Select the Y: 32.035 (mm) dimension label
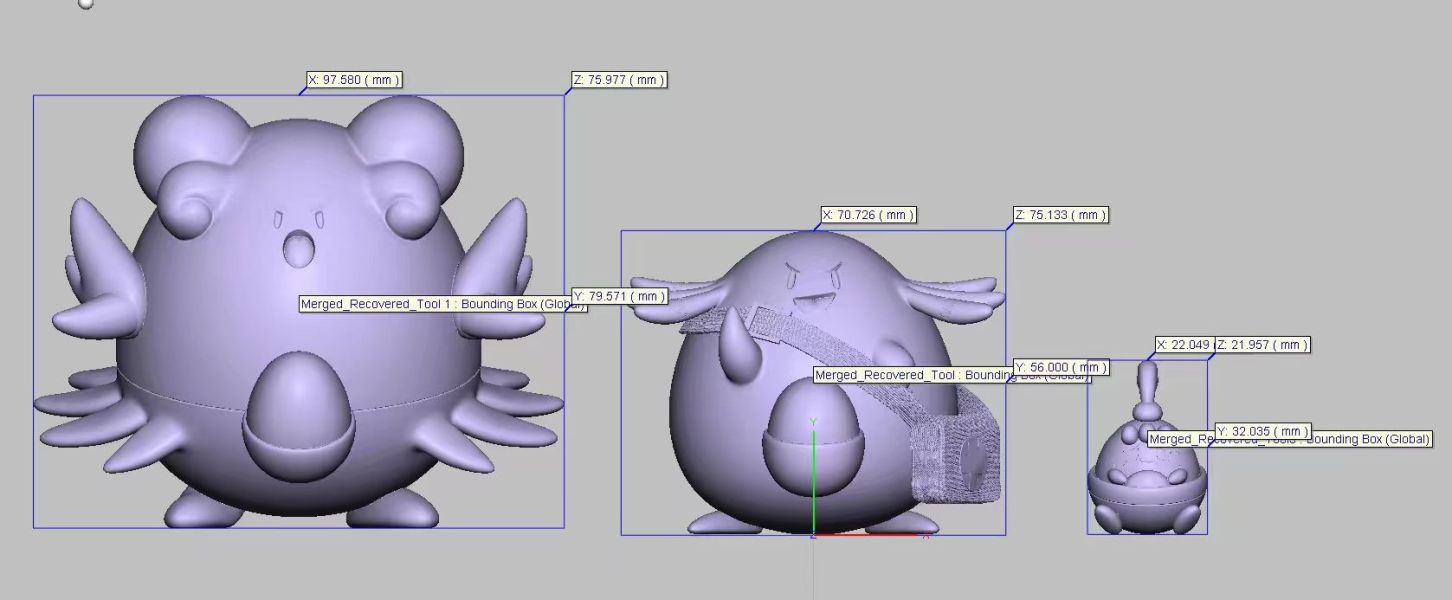Image resolution: width=1452 pixels, height=600 pixels. tap(1262, 430)
